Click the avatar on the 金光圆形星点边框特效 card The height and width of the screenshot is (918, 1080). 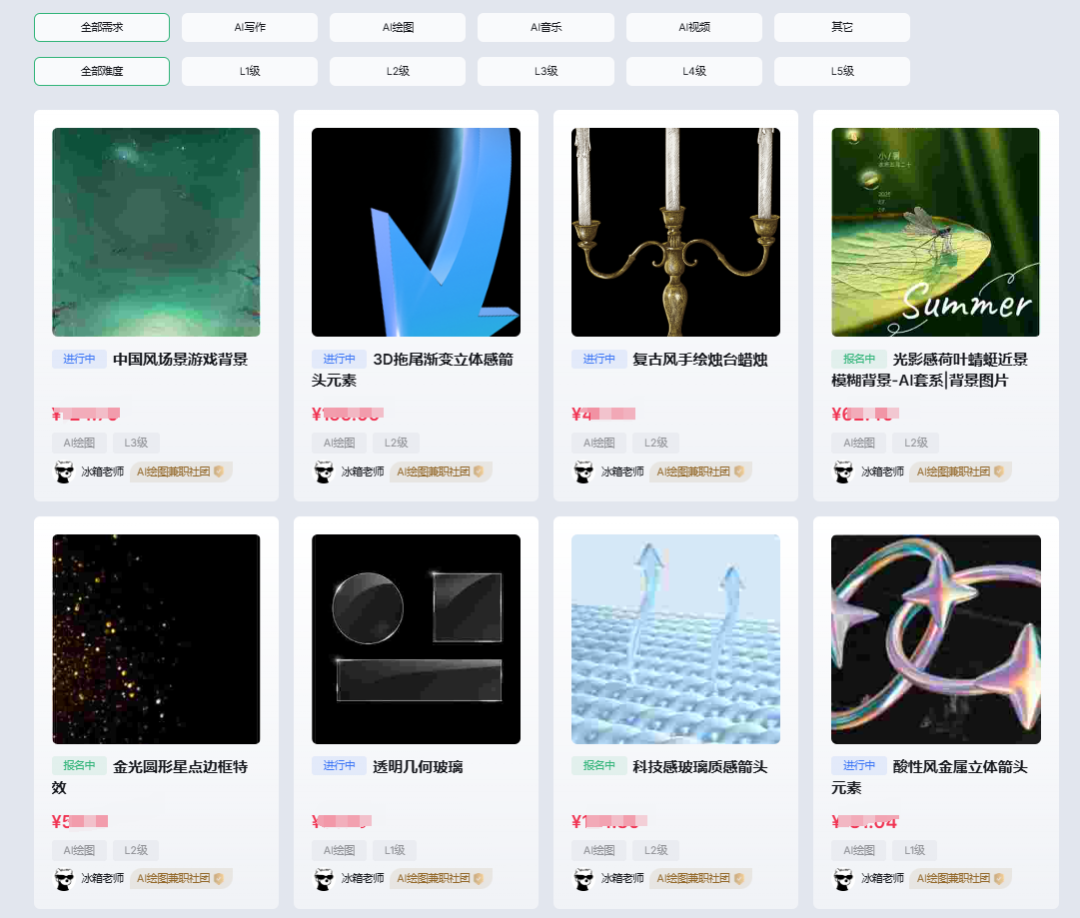[64, 879]
